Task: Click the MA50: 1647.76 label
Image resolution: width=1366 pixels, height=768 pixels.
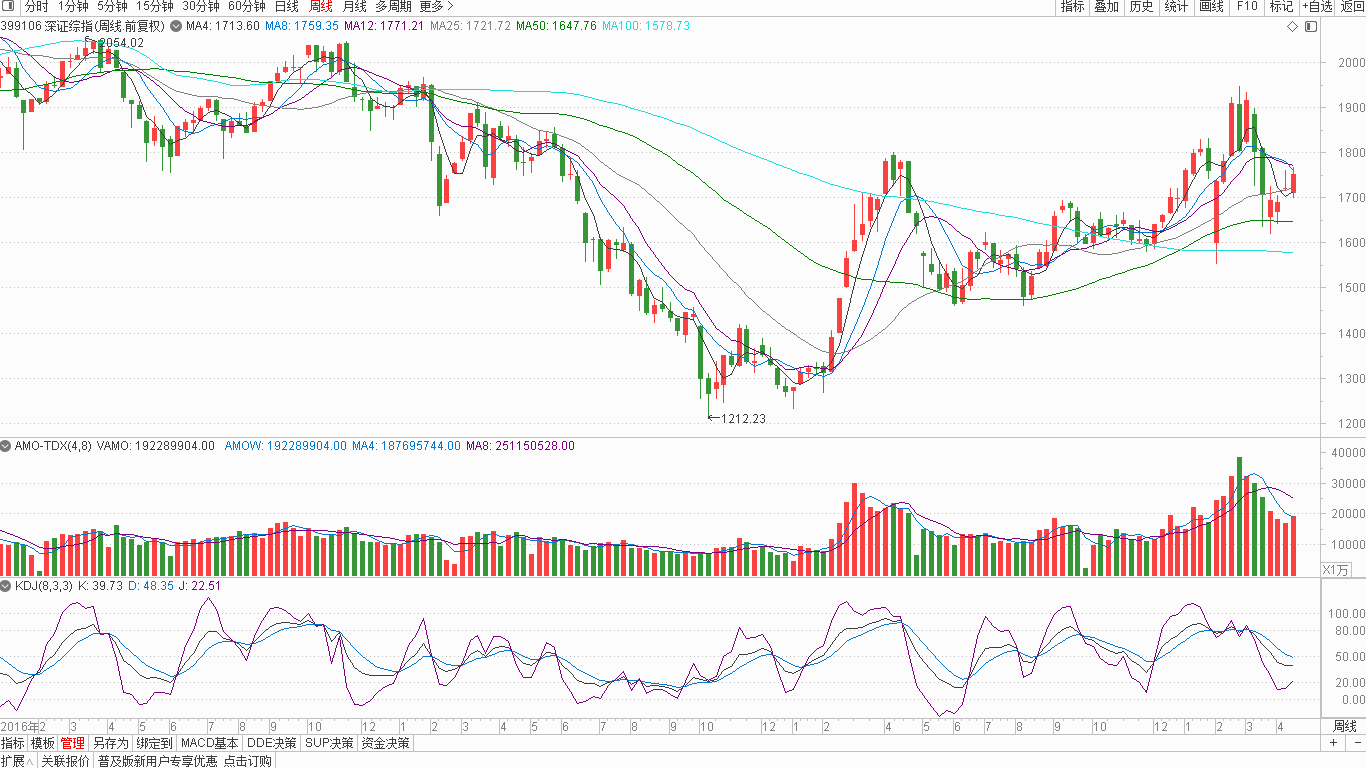Action: [x=556, y=26]
